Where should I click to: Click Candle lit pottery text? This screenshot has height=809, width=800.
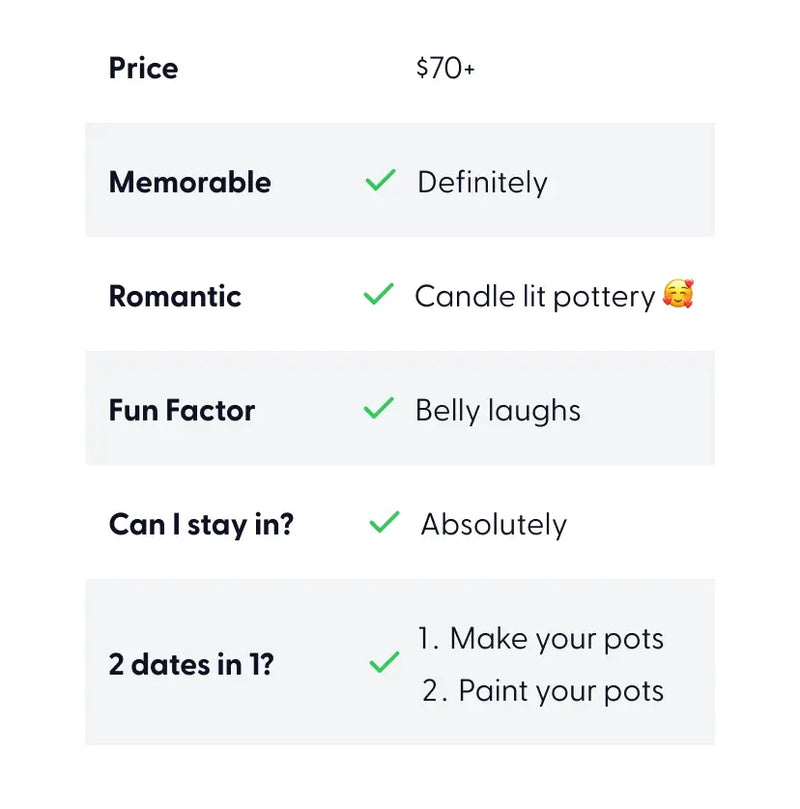[x=535, y=297]
